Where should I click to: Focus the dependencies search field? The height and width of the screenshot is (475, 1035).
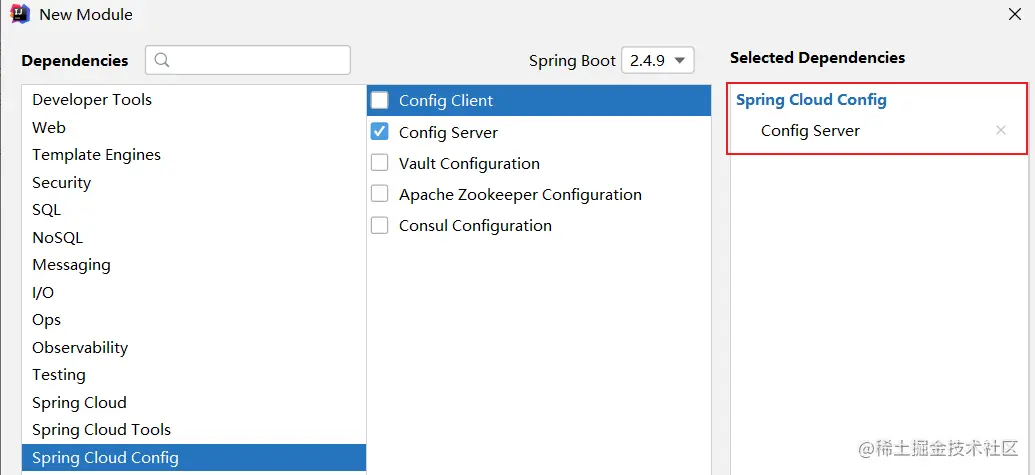pos(248,60)
